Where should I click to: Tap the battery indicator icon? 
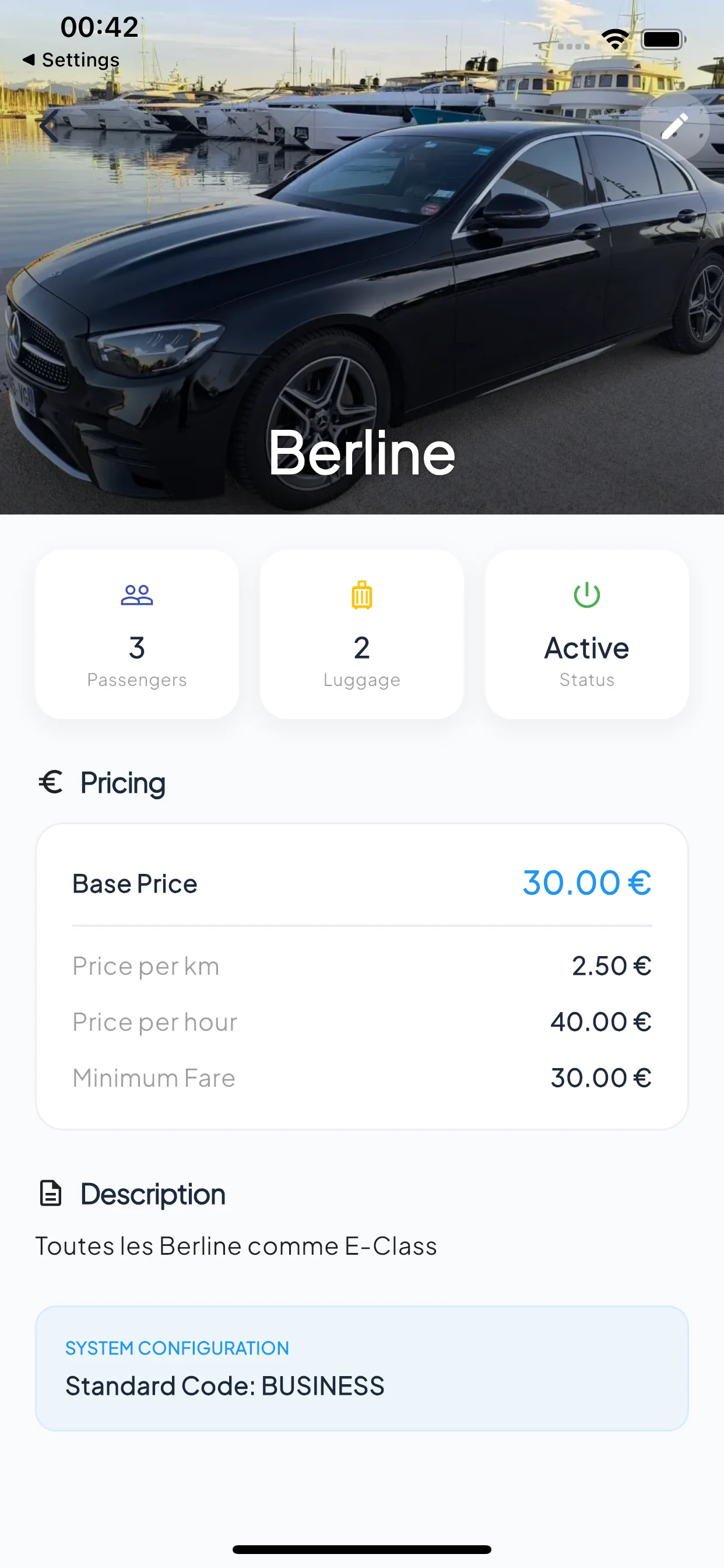click(x=663, y=40)
